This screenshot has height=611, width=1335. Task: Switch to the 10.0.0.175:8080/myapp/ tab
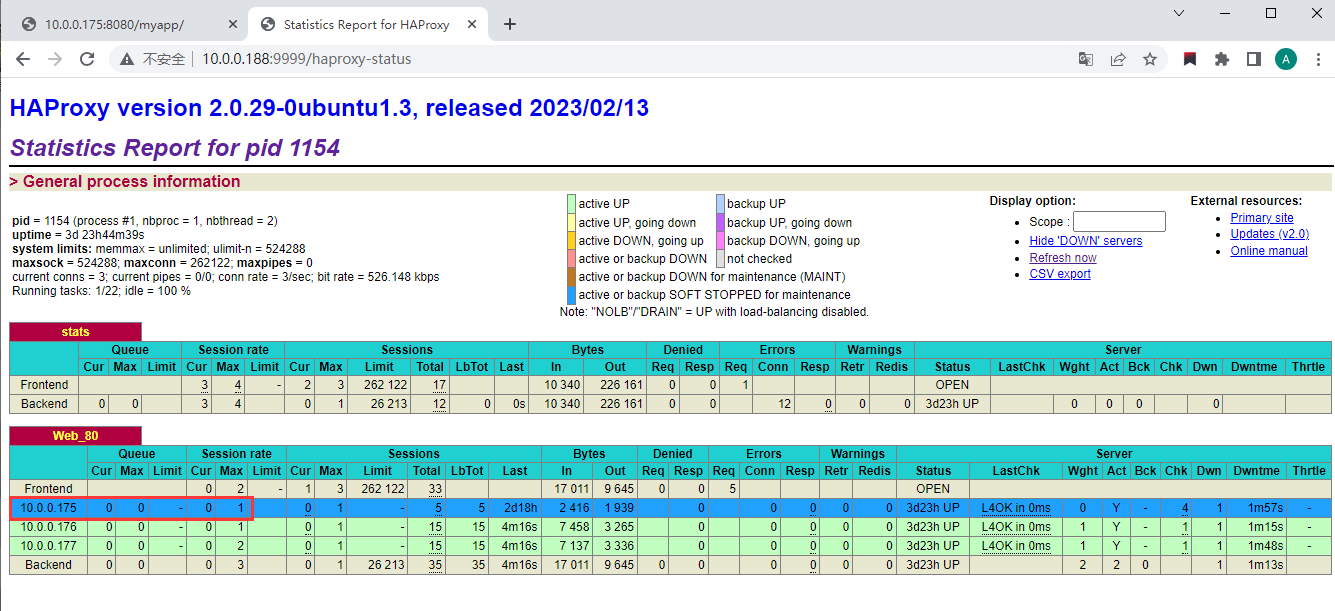click(124, 24)
